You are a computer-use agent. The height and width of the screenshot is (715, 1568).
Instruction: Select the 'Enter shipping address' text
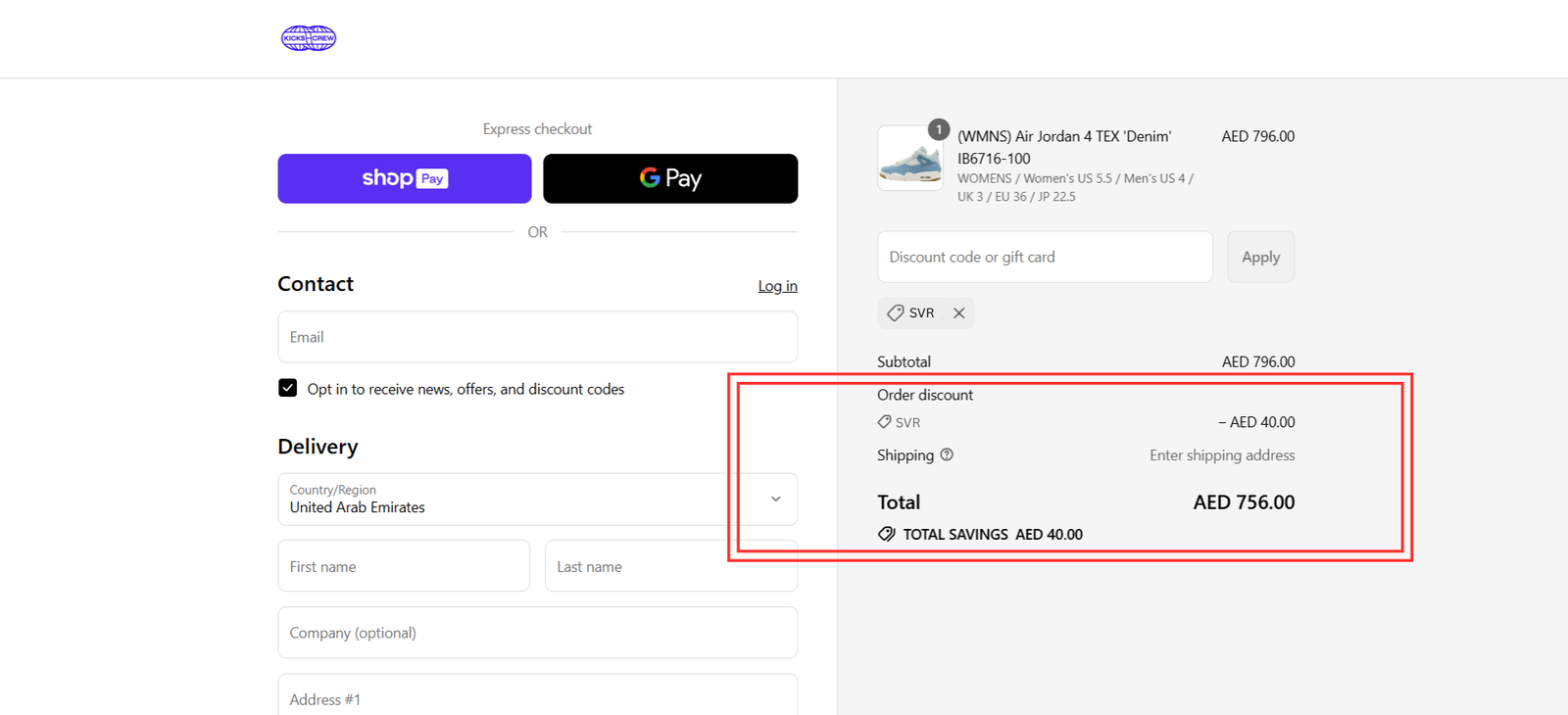pyautogui.click(x=1222, y=455)
